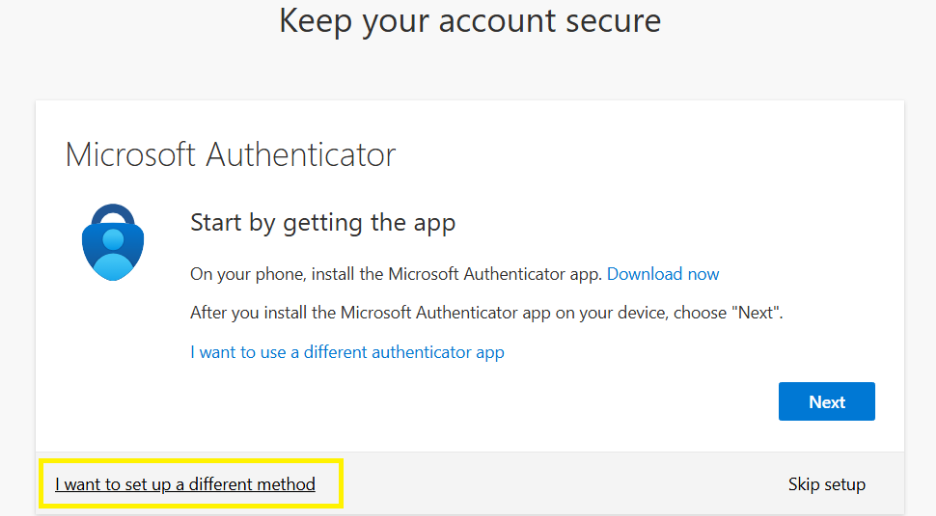The height and width of the screenshot is (516, 936).
Task: Click the Keep your account secure heading
Action: 469,21
